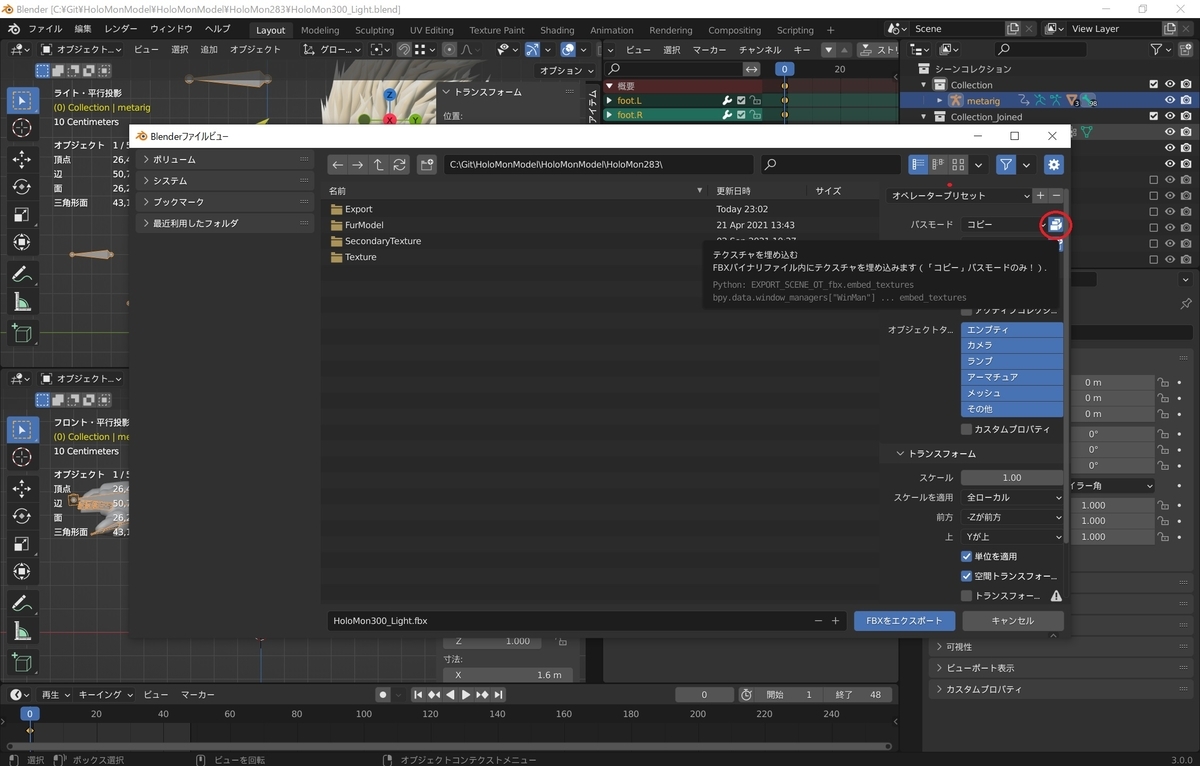Deselect アーマチュア object type
This screenshot has height=766, width=1200.
1011,377
